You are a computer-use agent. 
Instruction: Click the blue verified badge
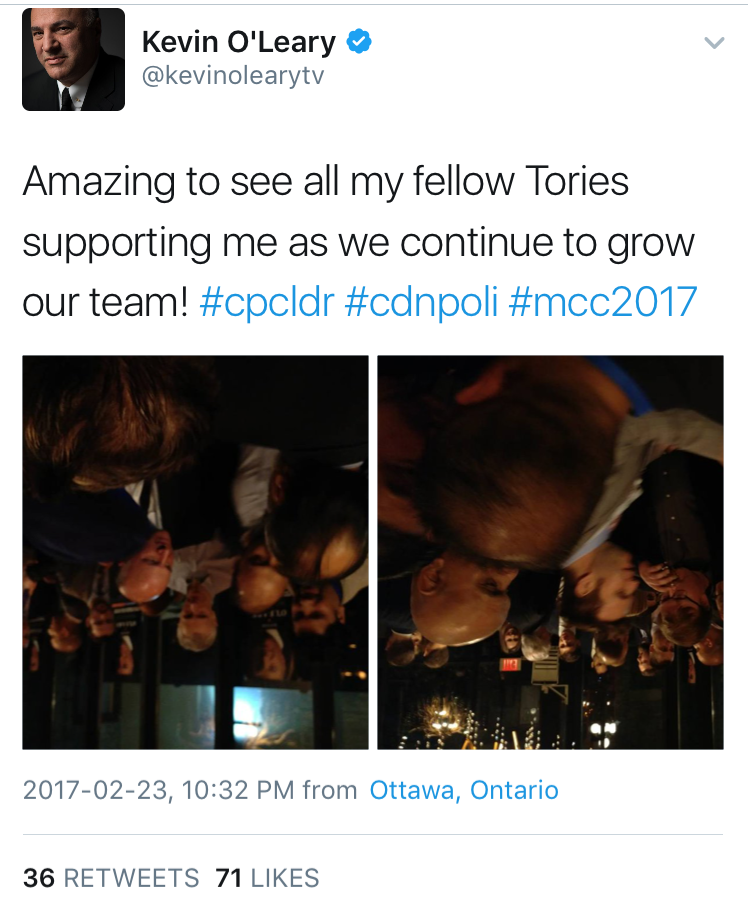359,41
